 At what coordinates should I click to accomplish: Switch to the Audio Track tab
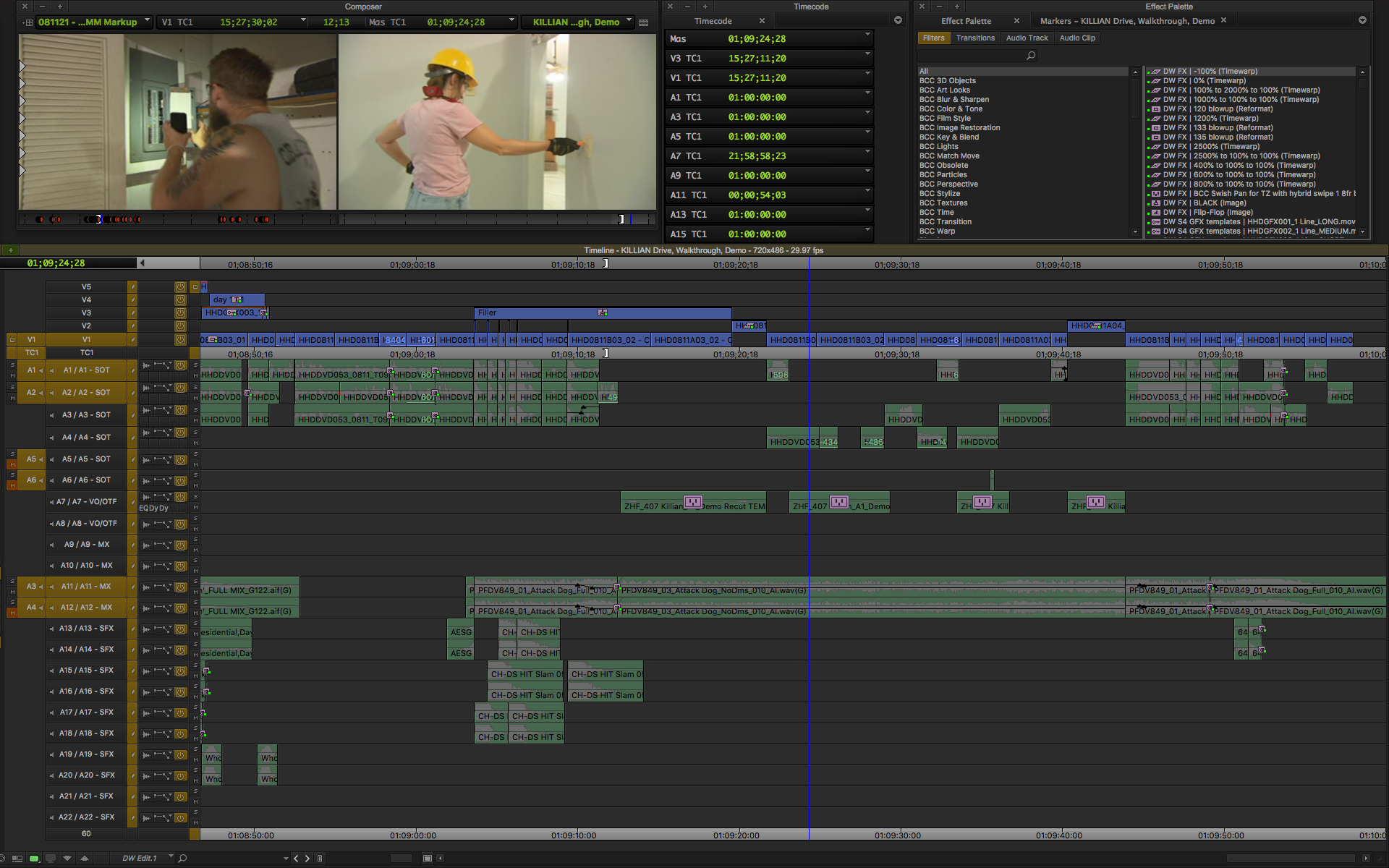1027,38
